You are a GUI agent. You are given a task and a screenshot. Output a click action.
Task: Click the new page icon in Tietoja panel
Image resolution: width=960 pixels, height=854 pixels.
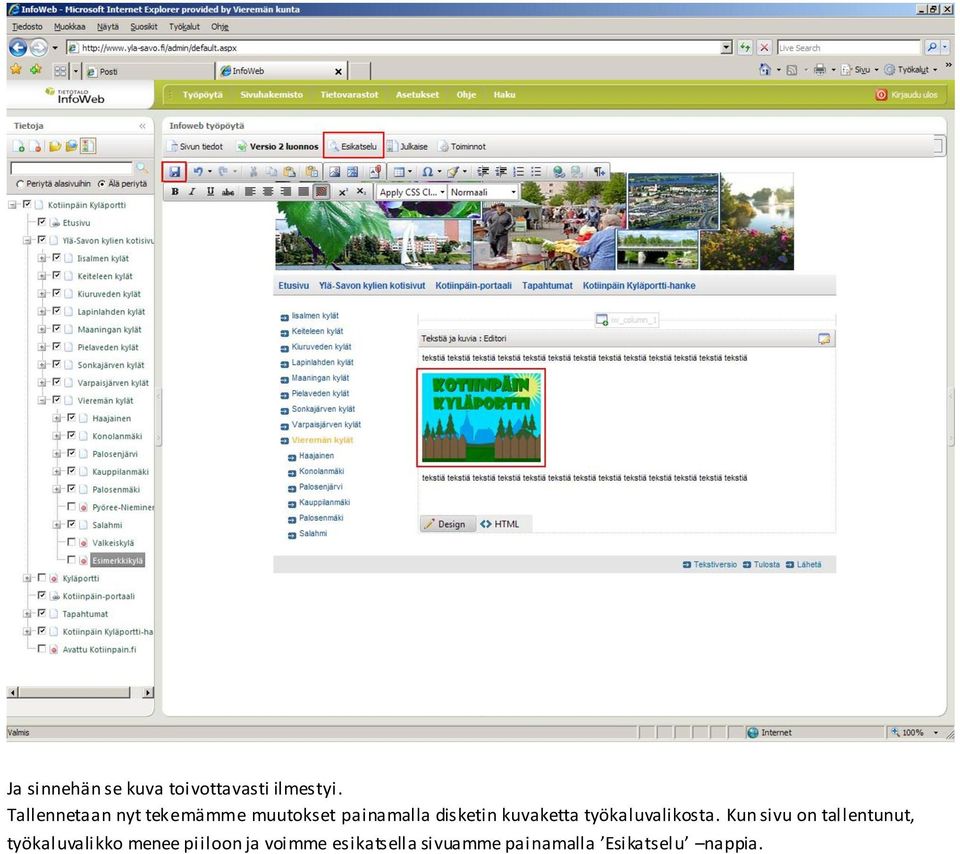18,146
